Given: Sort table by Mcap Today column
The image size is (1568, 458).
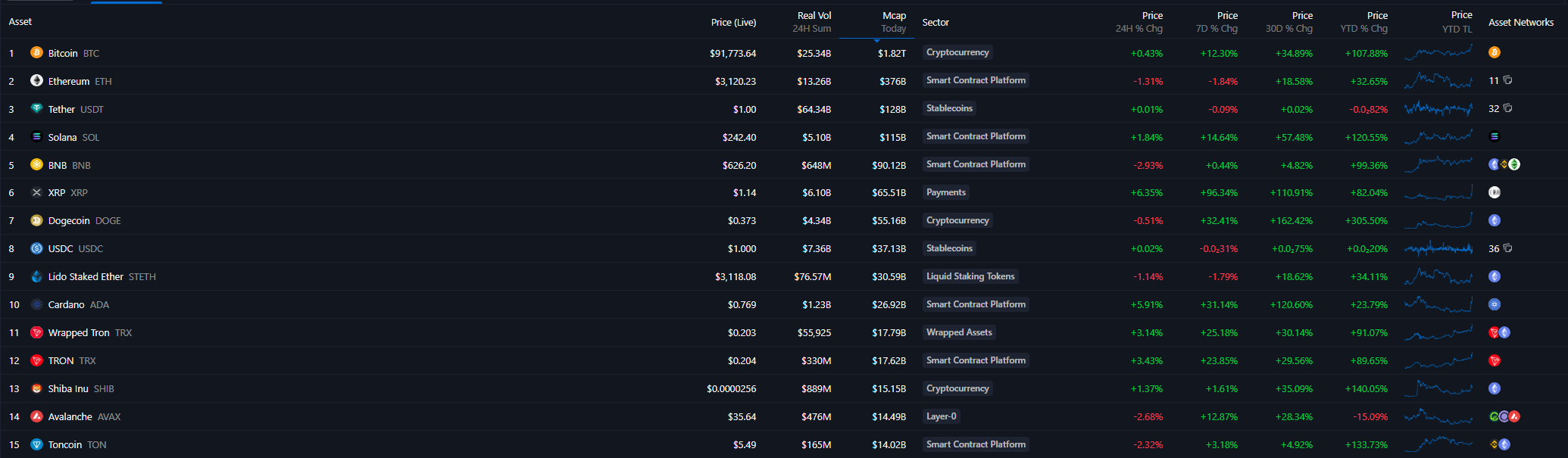Looking at the screenshot, I should (893, 22).
